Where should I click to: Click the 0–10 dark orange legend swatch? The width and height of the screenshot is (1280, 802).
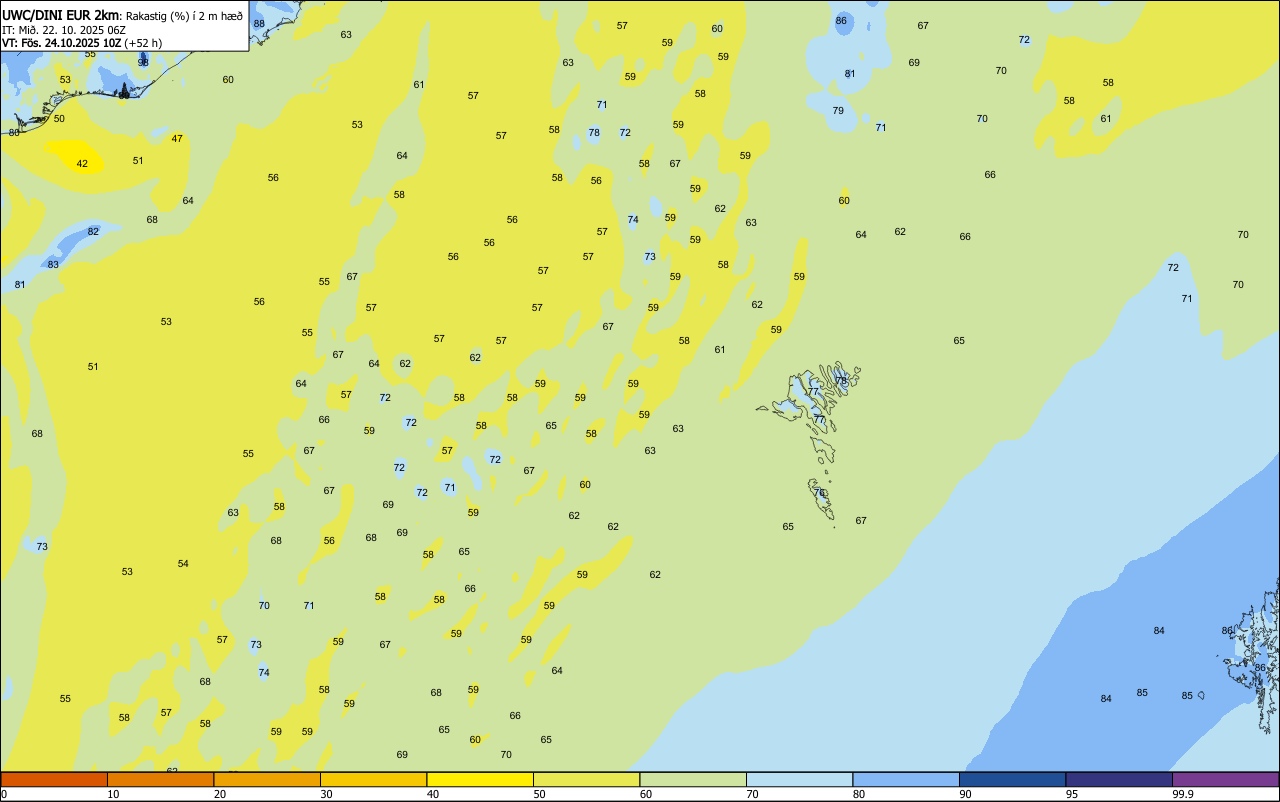click(54, 779)
